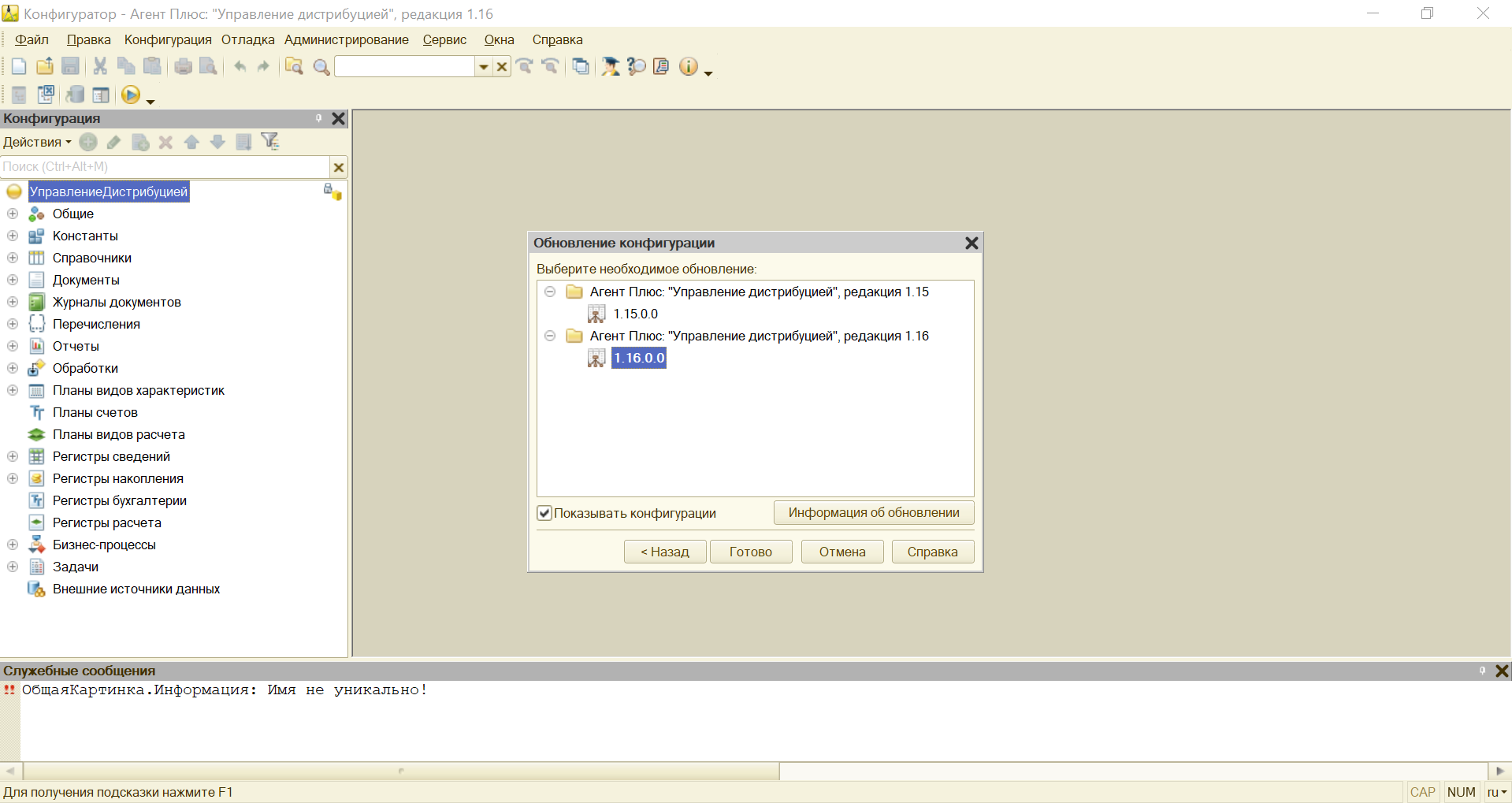Click the pin icon of Конфигурация panel
This screenshot has height=803, width=1512.
319,118
